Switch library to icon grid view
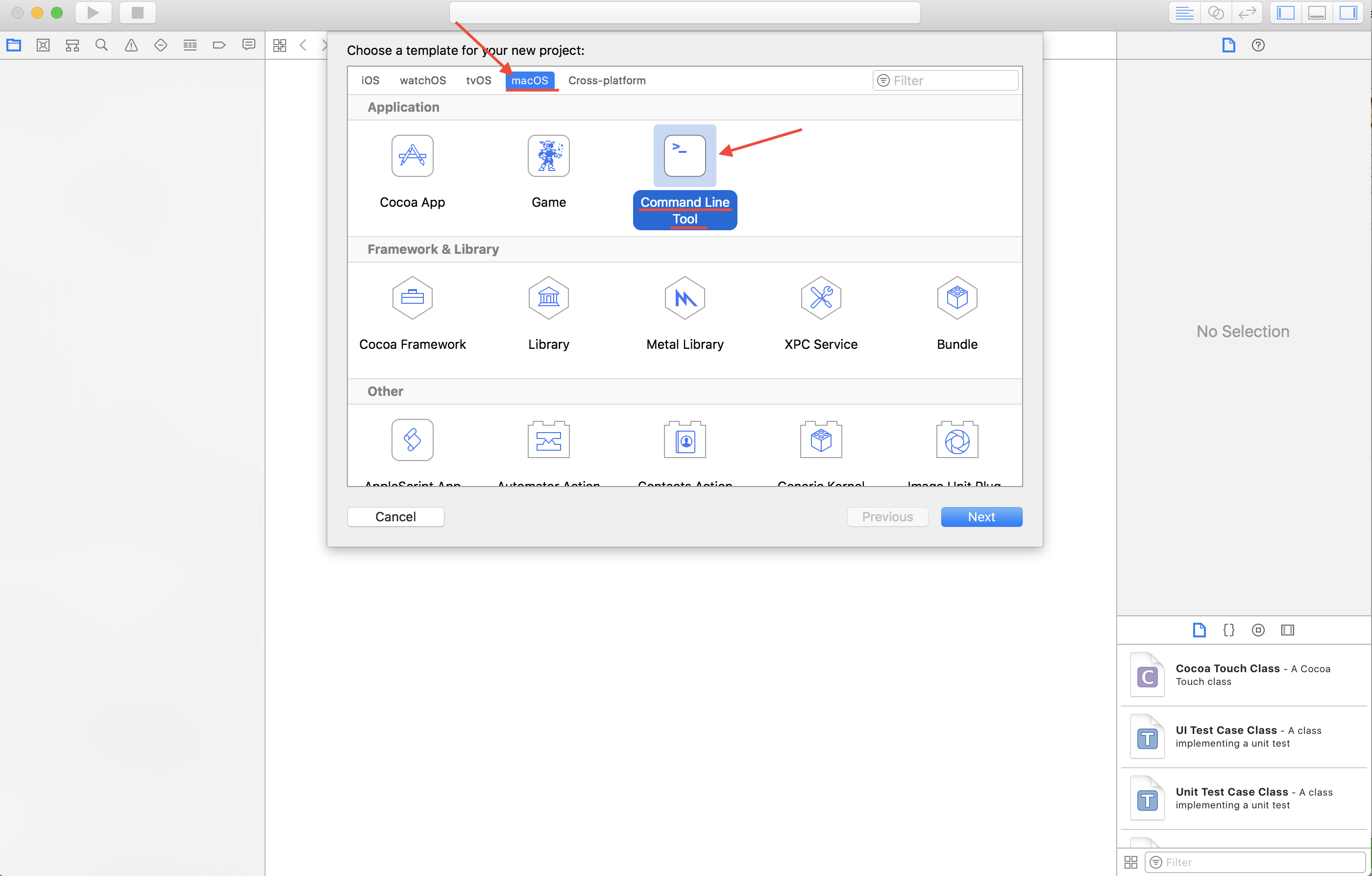Image resolution: width=1372 pixels, height=876 pixels. coord(1131,862)
